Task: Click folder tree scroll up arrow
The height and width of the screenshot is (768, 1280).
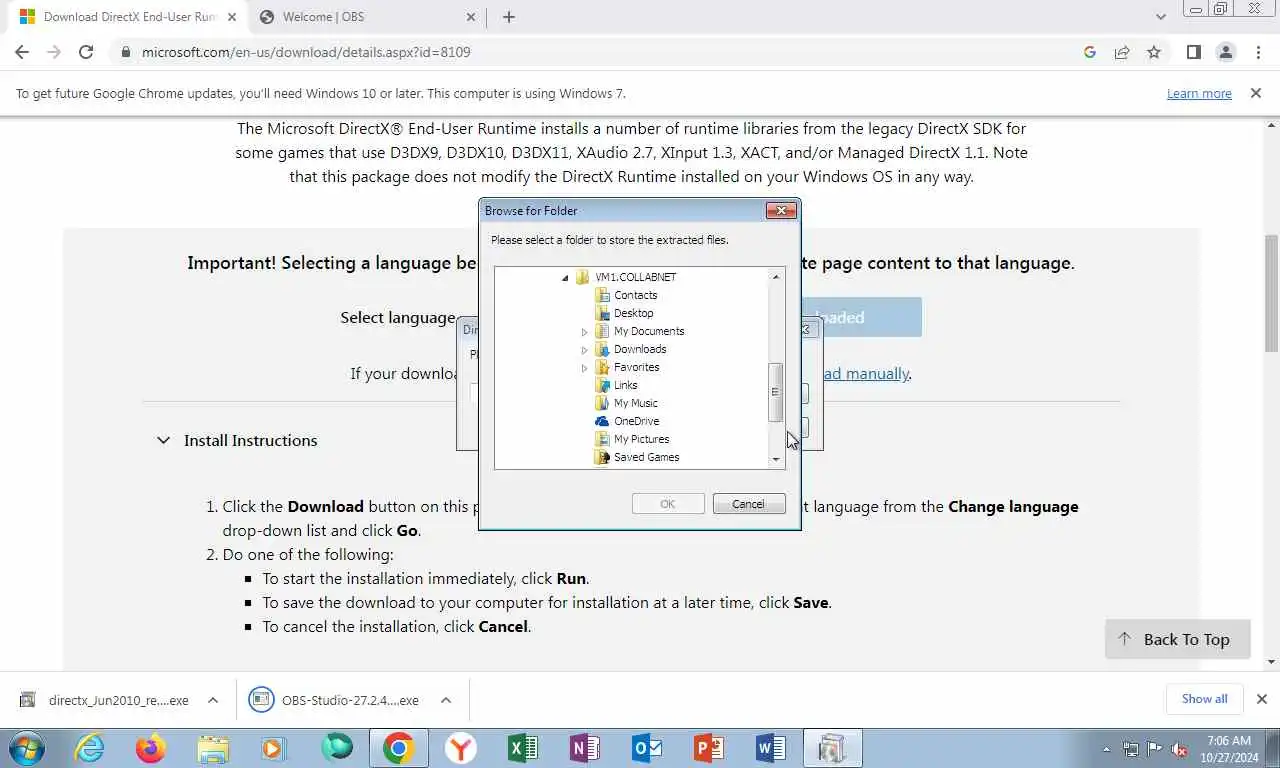Action: 776,276
